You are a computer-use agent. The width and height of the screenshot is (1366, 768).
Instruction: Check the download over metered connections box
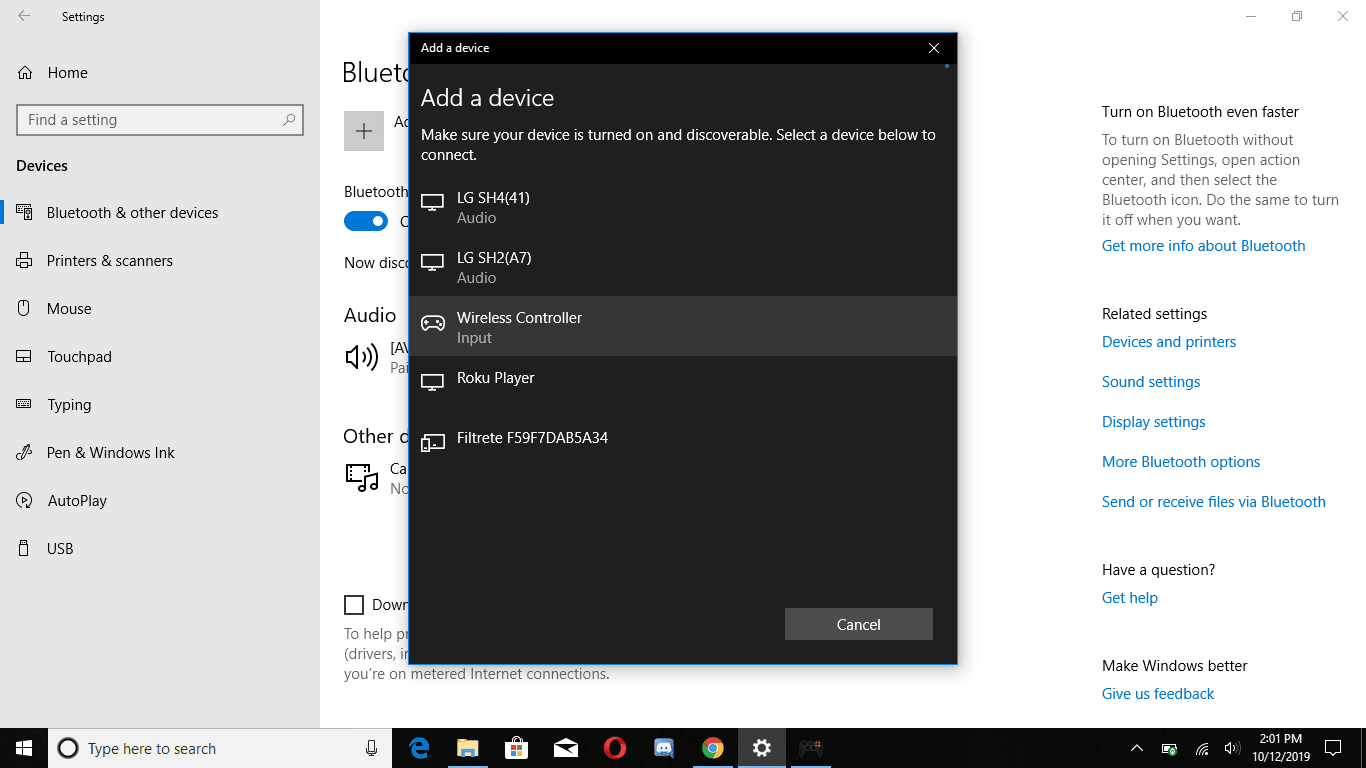click(354, 604)
